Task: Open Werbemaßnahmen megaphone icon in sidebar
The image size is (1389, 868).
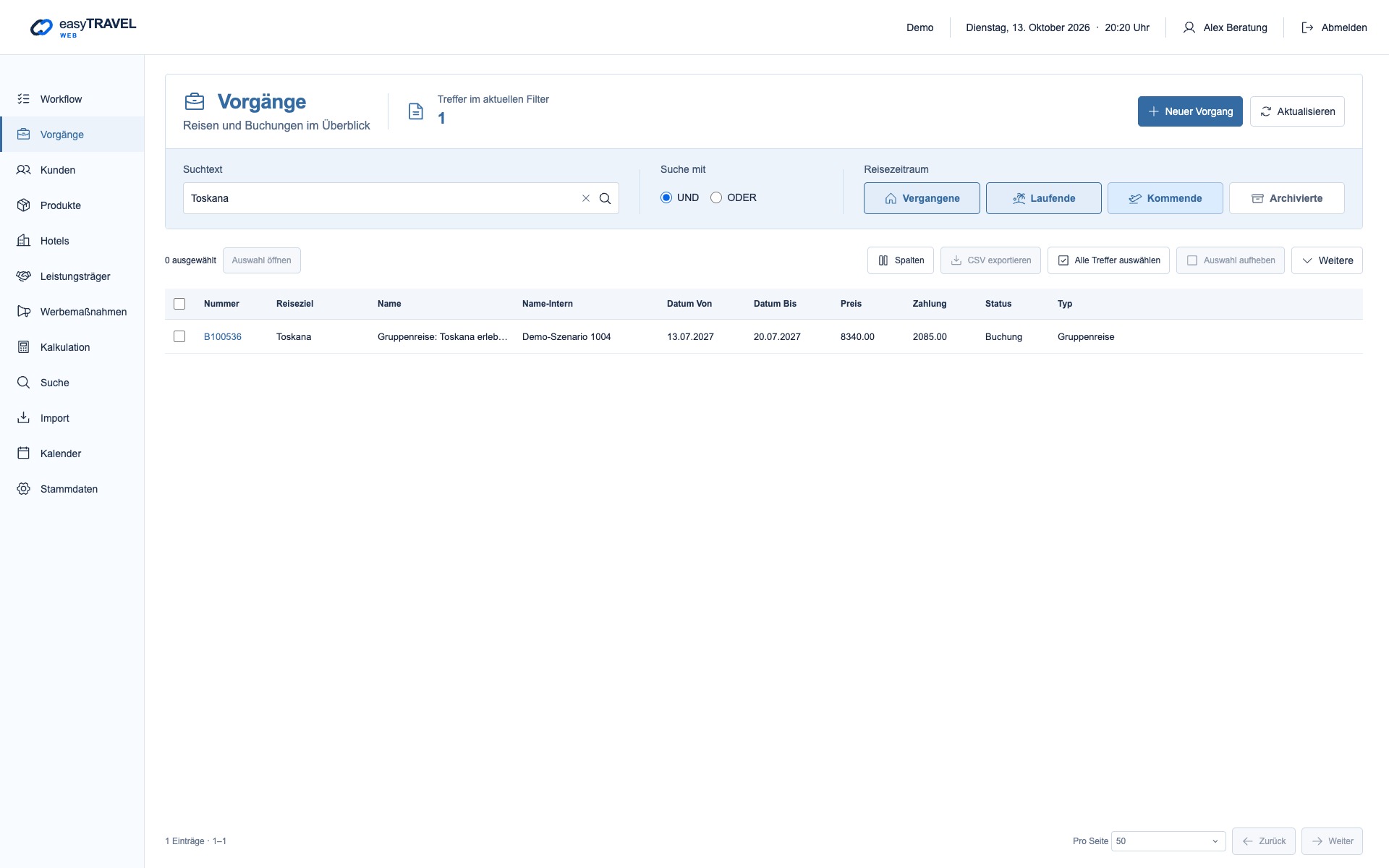Action: (x=24, y=312)
